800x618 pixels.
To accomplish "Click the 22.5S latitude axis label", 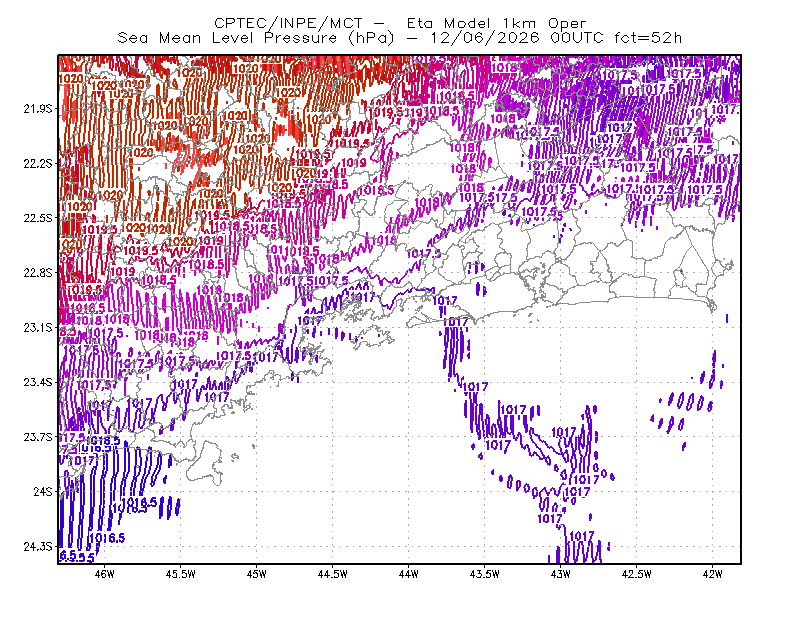I will pos(38,218).
